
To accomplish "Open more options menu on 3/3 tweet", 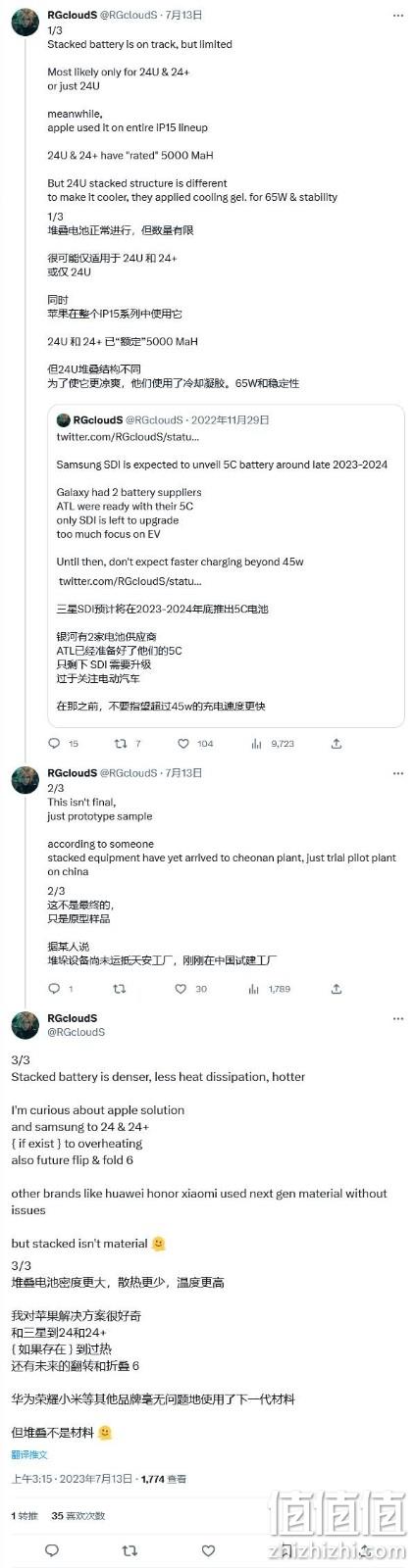I will (397, 1018).
